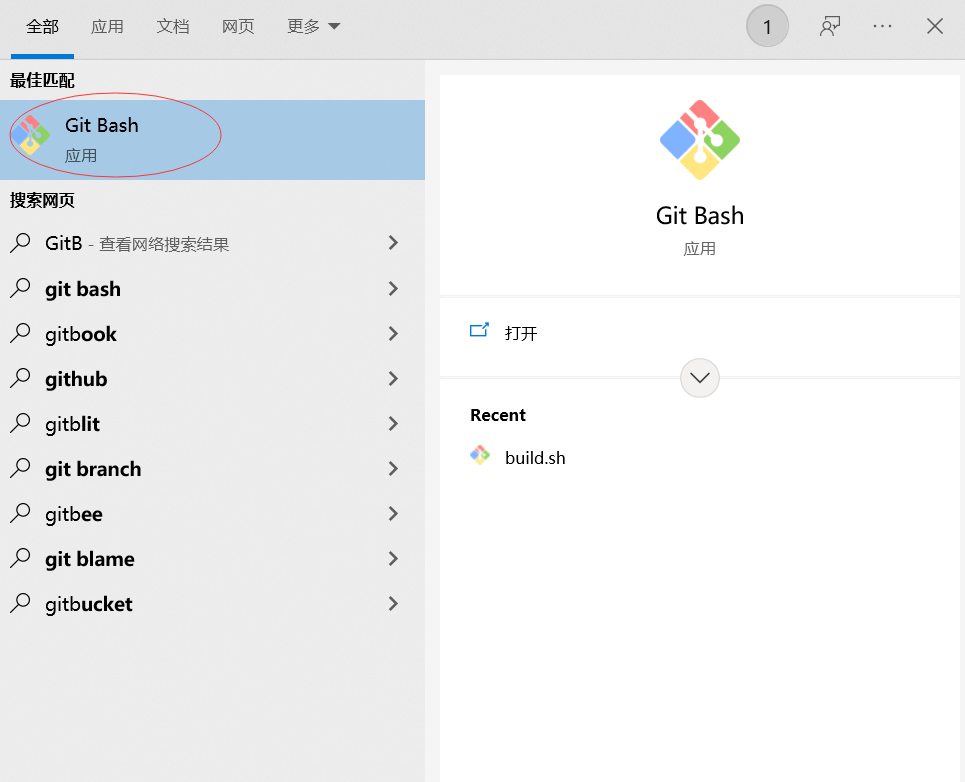
Task: Select the git branch search suggestion text
Action: click(x=93, y=469)
